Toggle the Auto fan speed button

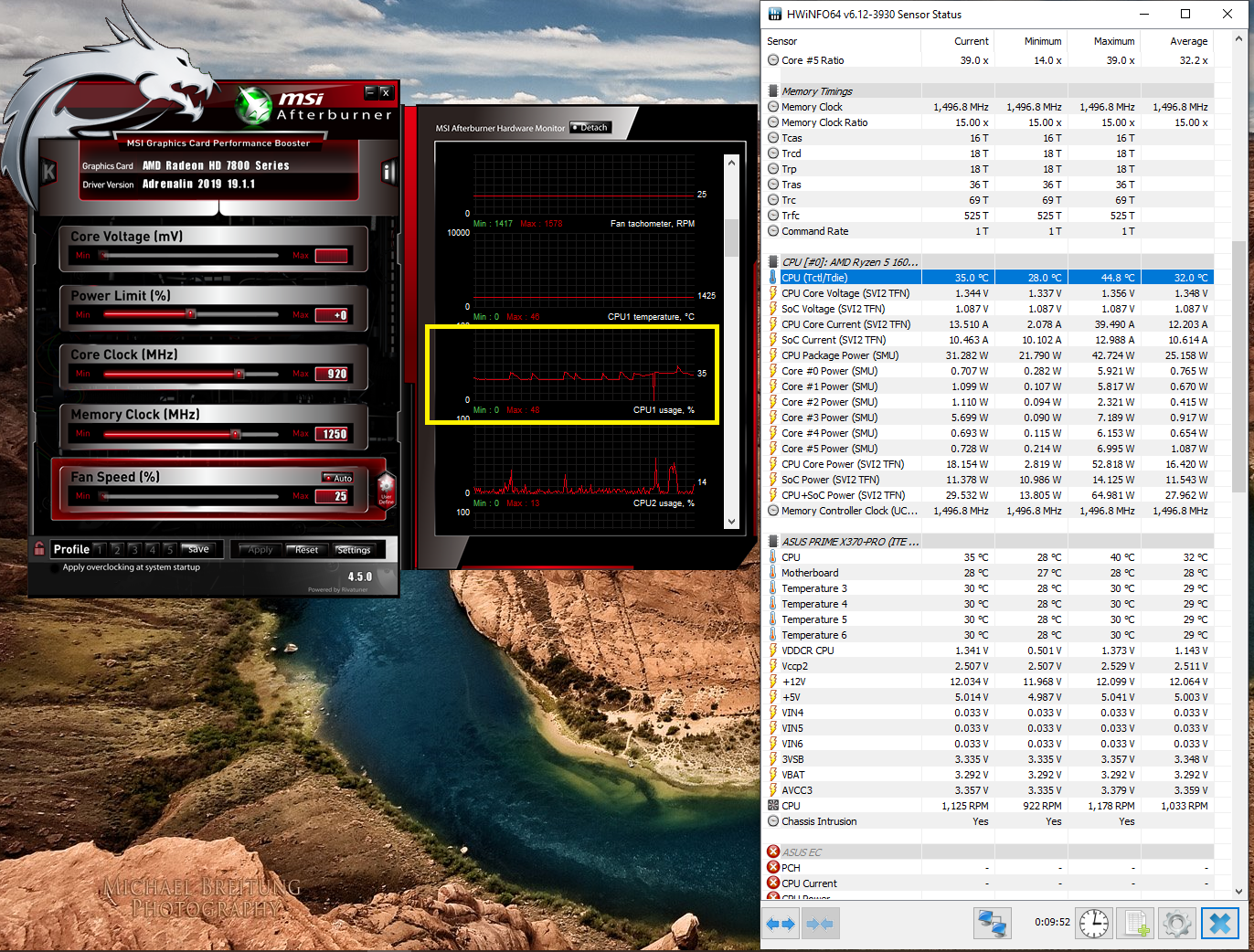pos(338,478)
